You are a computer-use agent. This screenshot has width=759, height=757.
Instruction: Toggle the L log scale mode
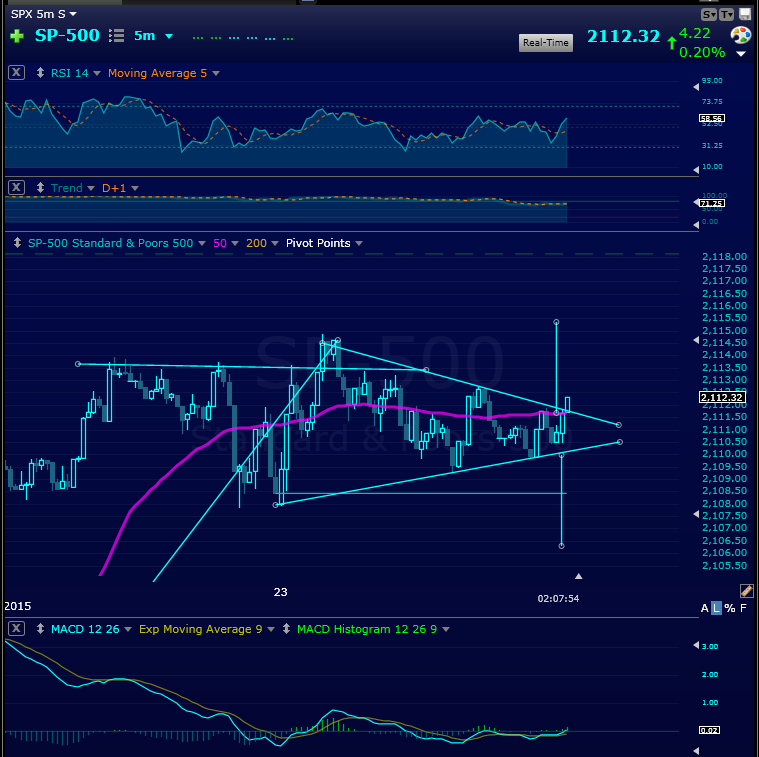(x=716, y=608)
